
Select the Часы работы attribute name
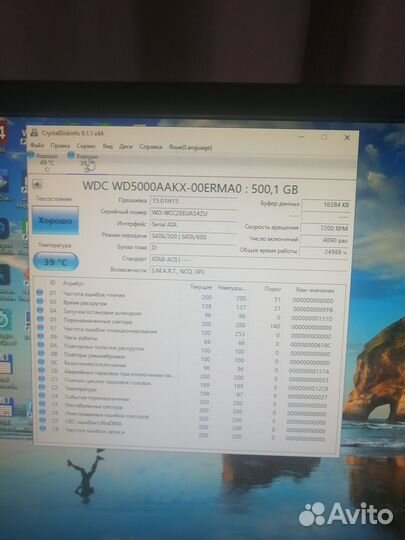point(81,338)
